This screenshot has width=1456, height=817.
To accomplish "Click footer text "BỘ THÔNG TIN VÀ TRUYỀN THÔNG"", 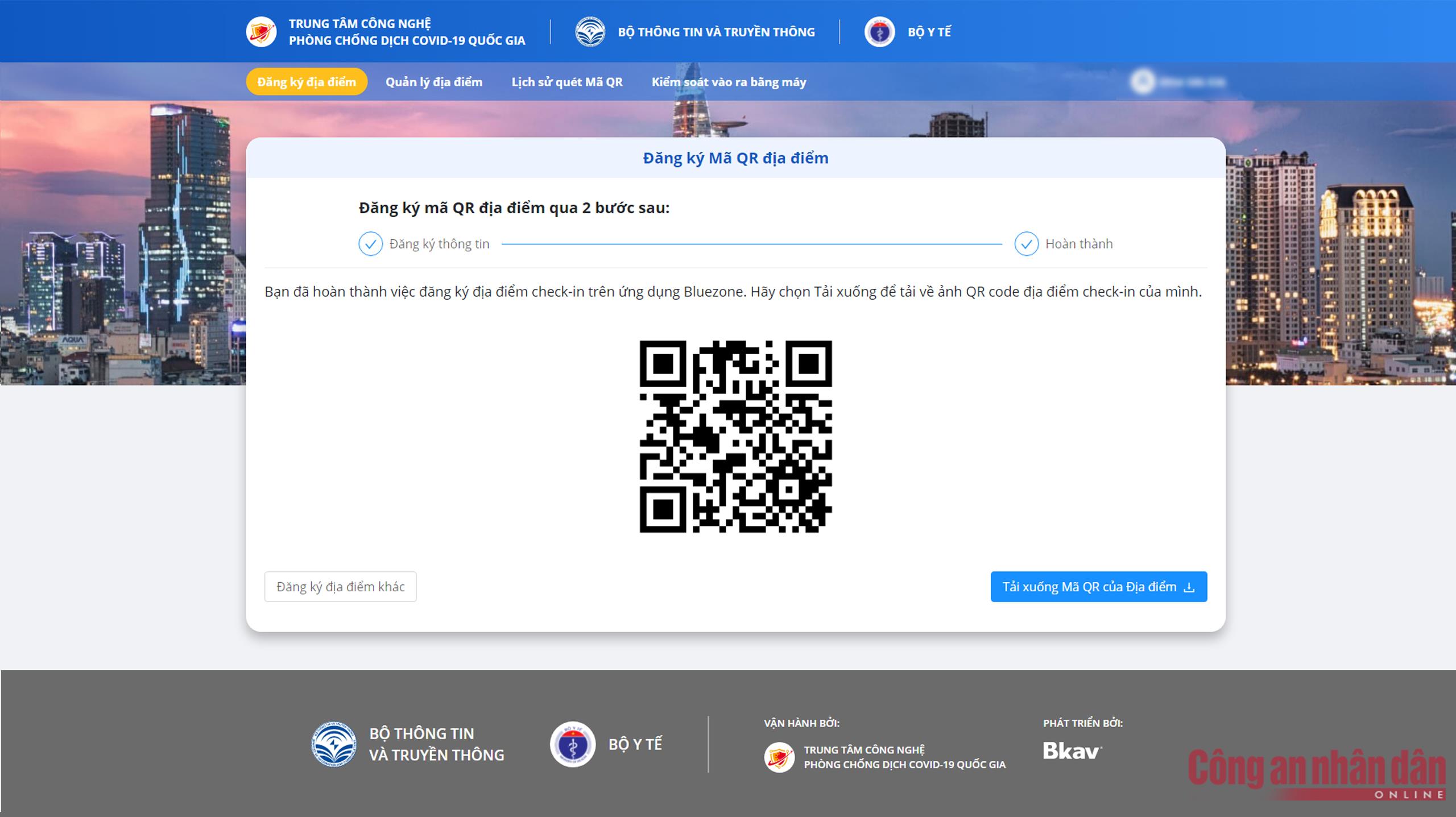I will (436, 744).
